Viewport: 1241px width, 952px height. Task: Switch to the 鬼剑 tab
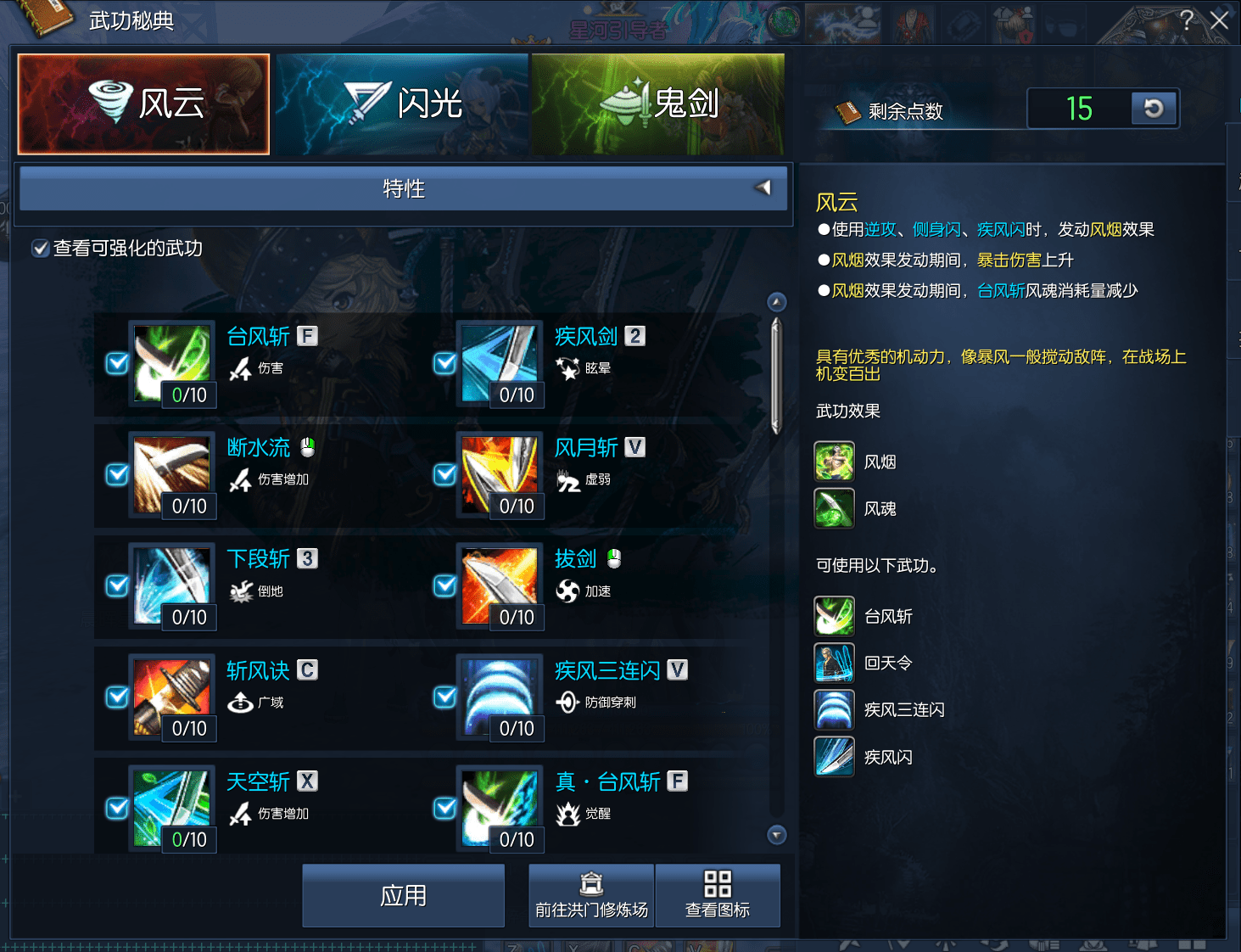tap(658, 104)
